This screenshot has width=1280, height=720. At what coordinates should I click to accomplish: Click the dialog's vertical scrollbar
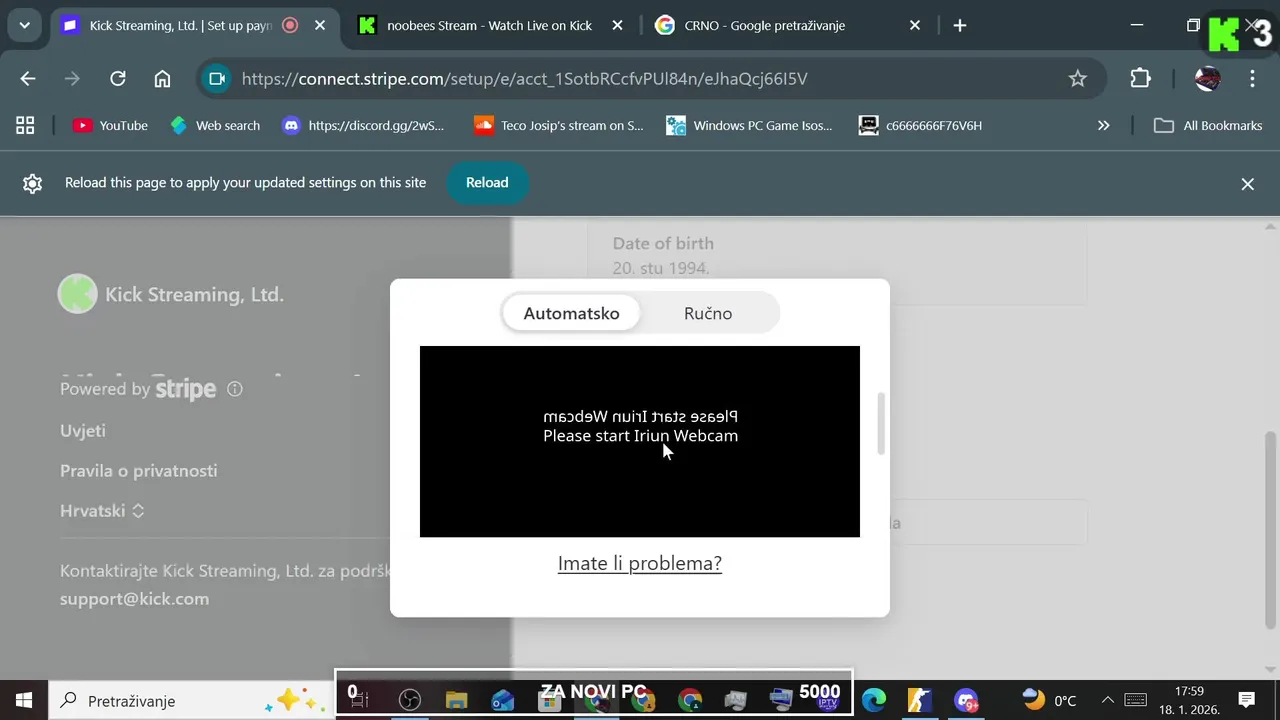click(x=881, y=424)
